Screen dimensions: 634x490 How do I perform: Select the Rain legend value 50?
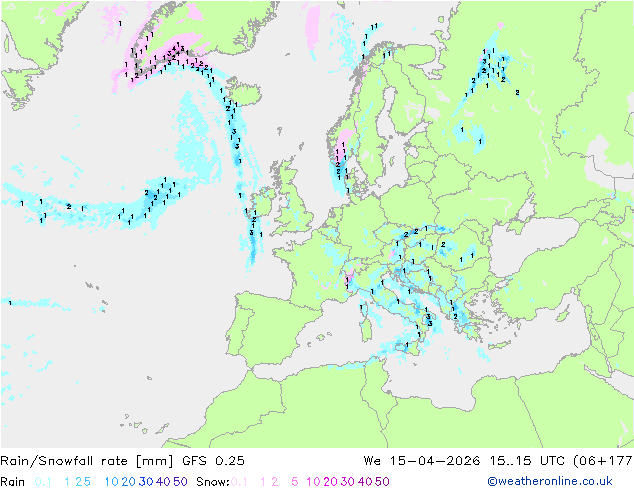pos(180,482)
